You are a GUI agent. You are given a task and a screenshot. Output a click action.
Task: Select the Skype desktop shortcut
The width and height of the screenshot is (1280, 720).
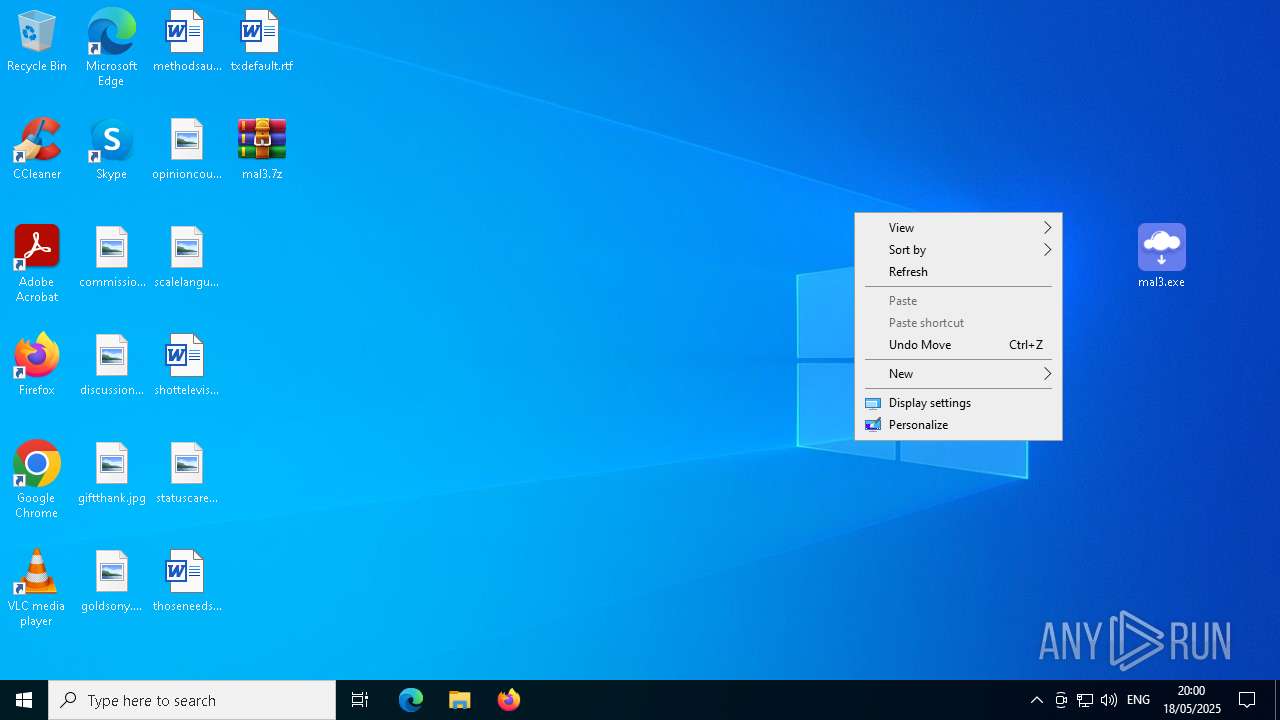point(111,150)
